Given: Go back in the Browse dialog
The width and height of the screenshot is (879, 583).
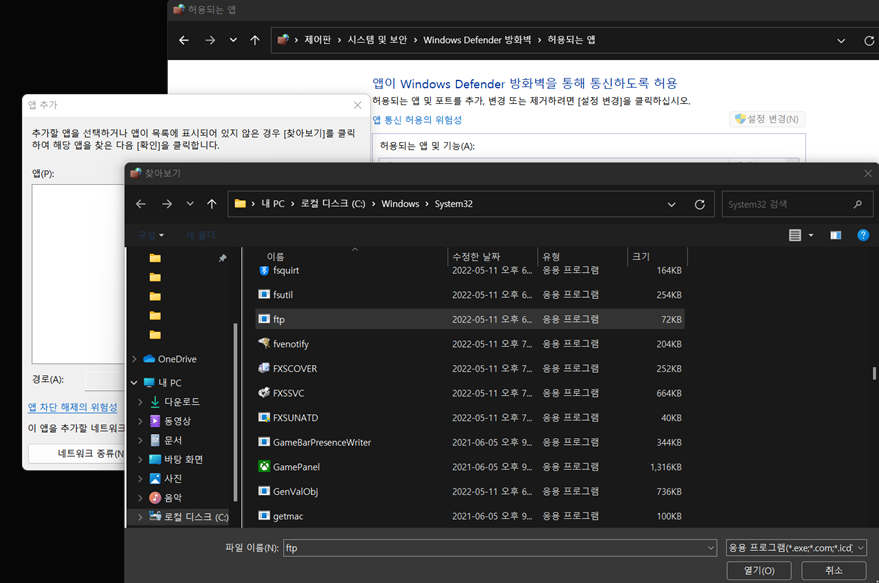Looking at the screenshot, I should coord(141,204).
